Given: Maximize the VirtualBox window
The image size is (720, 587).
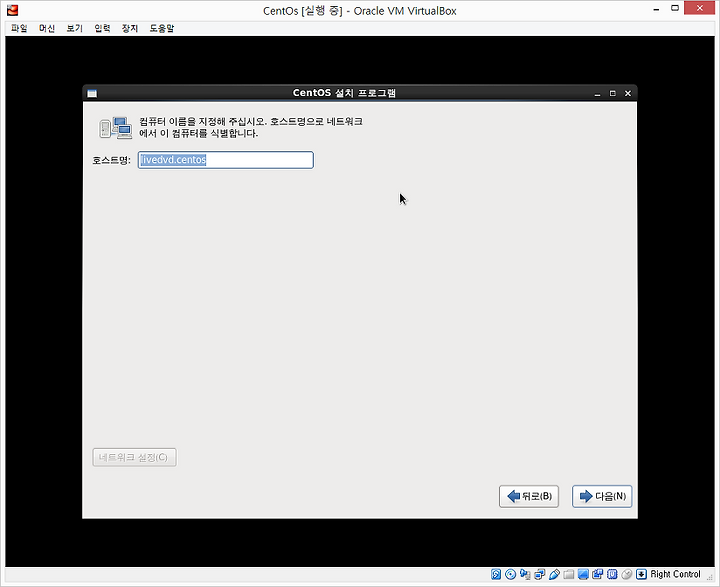Looking at the screenshot, I should (x=675, y=8).
